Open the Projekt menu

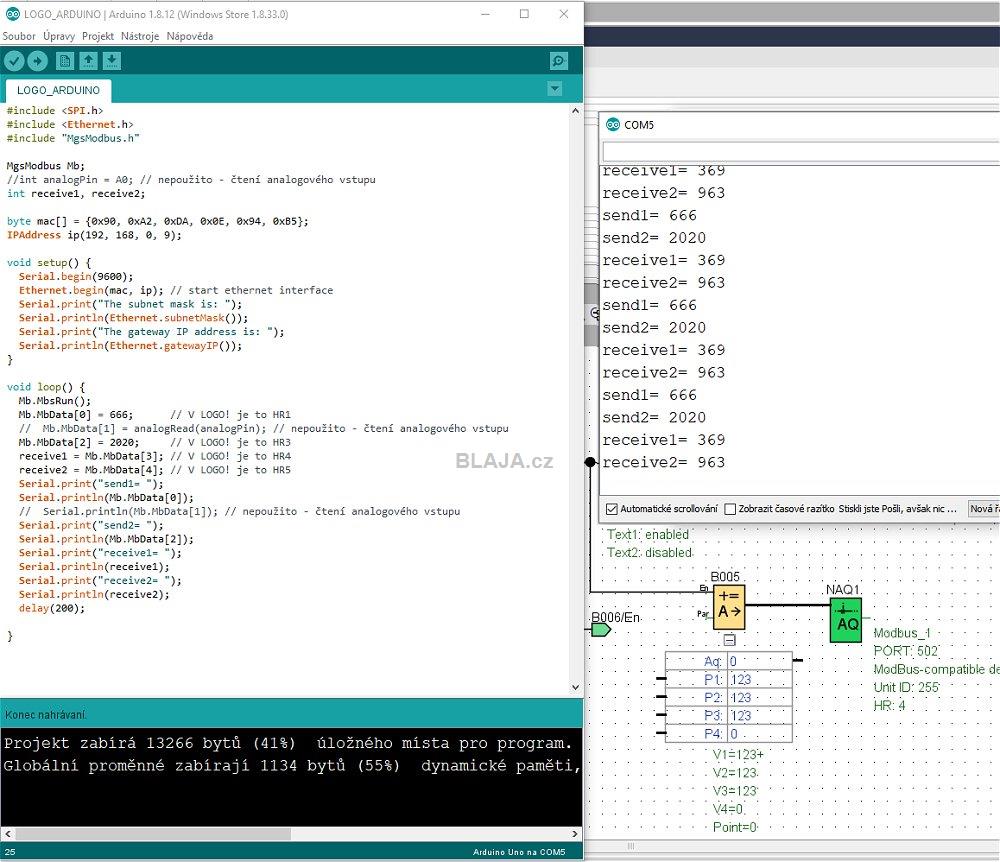(98, 36)
